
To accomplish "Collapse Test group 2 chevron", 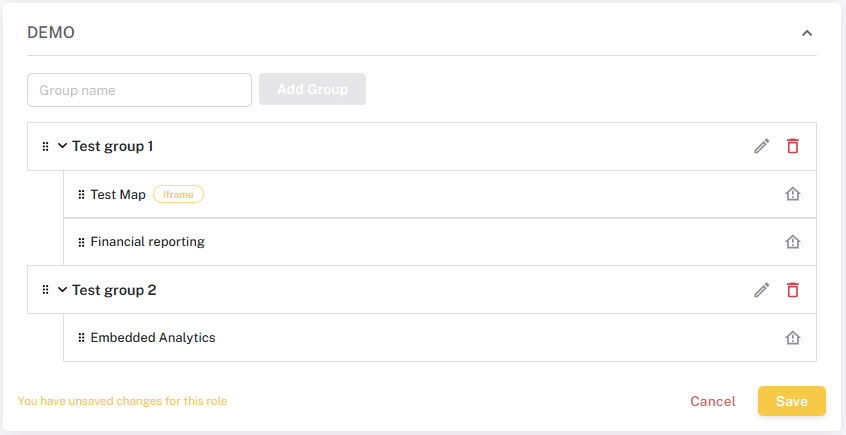I will pos(62,290).
